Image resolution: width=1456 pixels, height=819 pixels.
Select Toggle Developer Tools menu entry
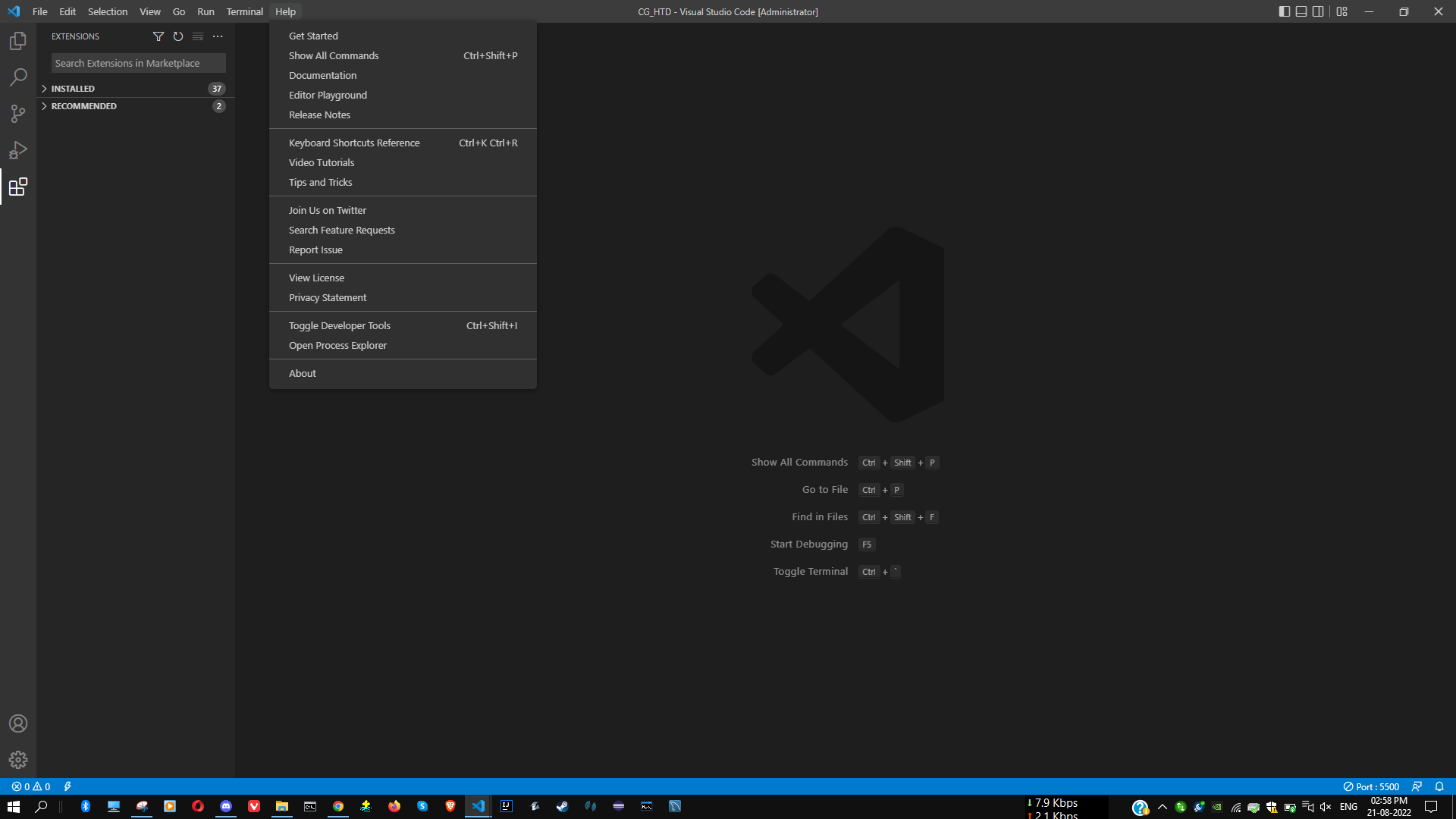[340, 325]
